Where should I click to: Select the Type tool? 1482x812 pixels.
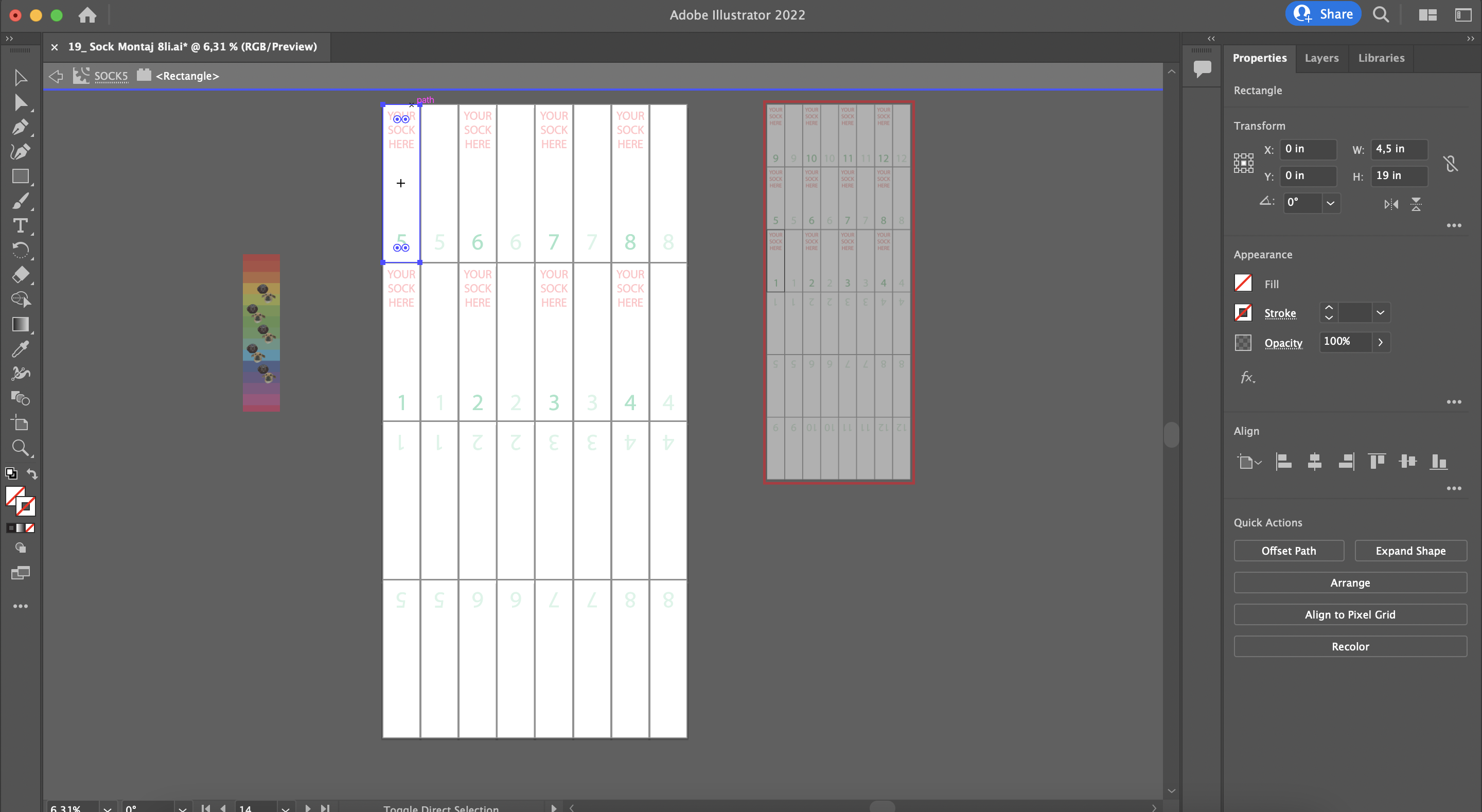pos(21,225)
